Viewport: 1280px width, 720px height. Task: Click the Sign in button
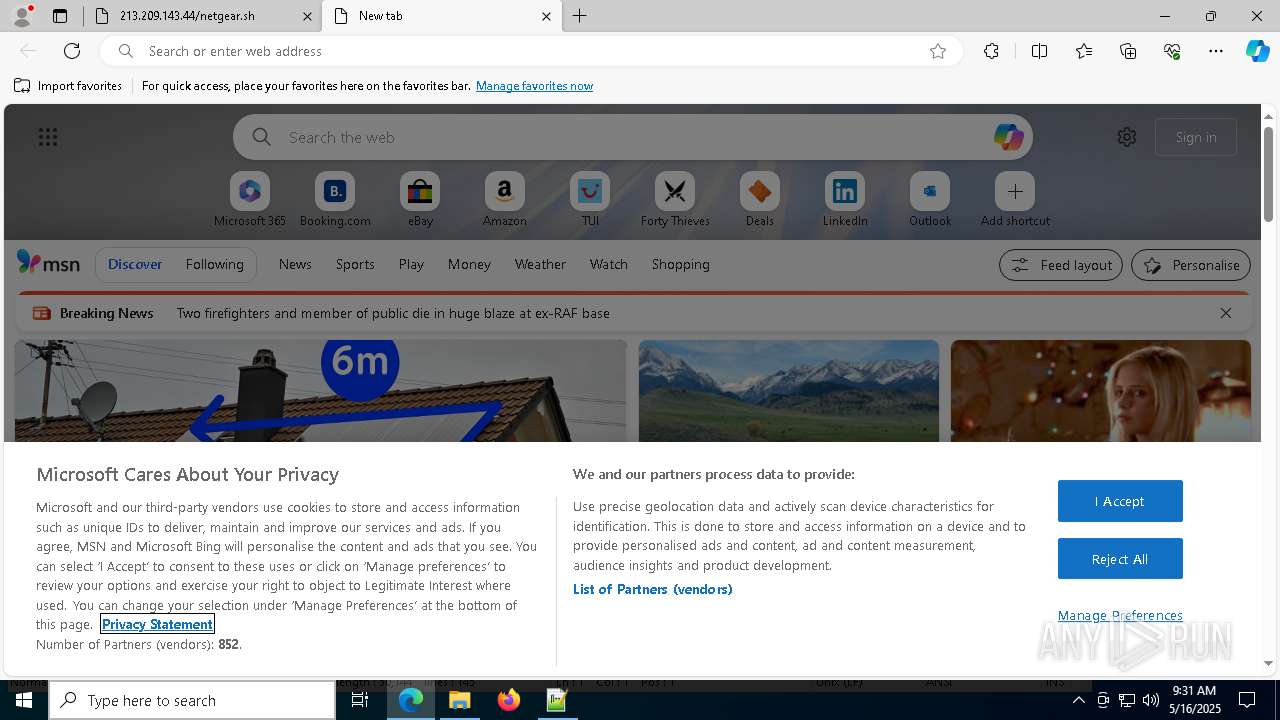point(1196,137)
